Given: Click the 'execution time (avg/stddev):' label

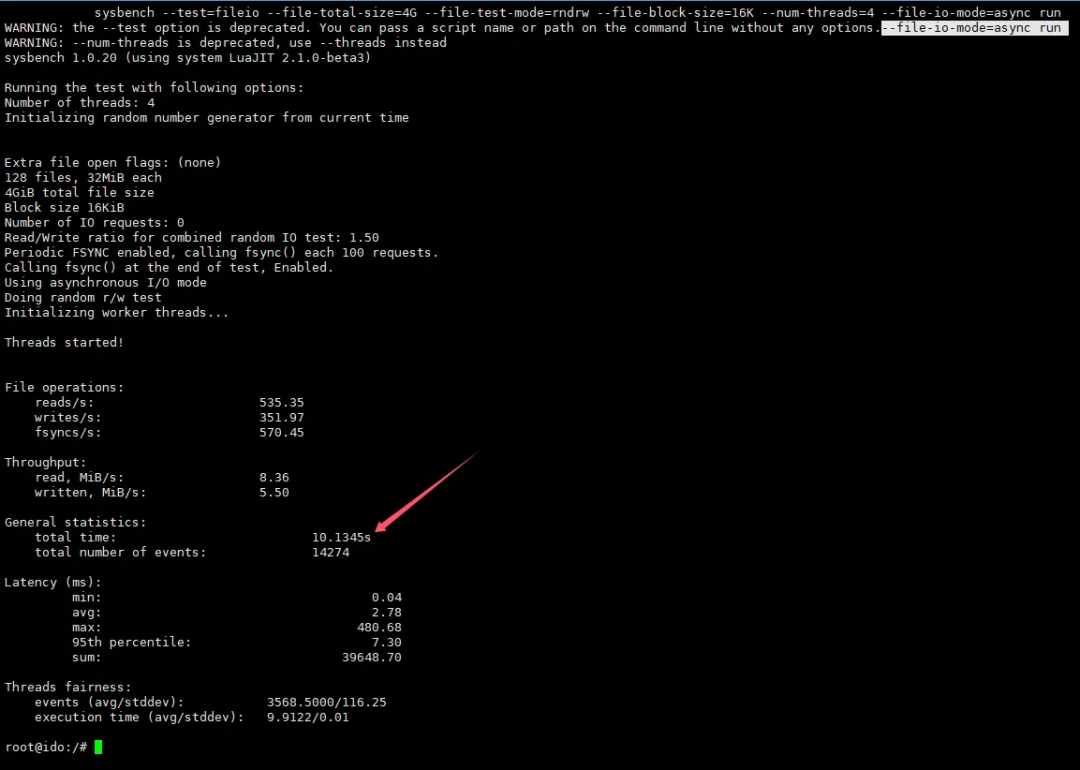Looking at the screenshot, I should (139, 717).
